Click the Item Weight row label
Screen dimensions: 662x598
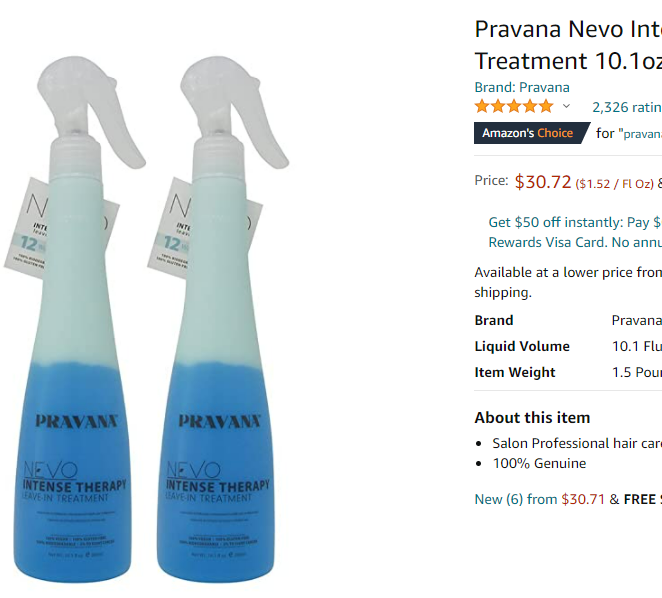[x=515, y=372]
